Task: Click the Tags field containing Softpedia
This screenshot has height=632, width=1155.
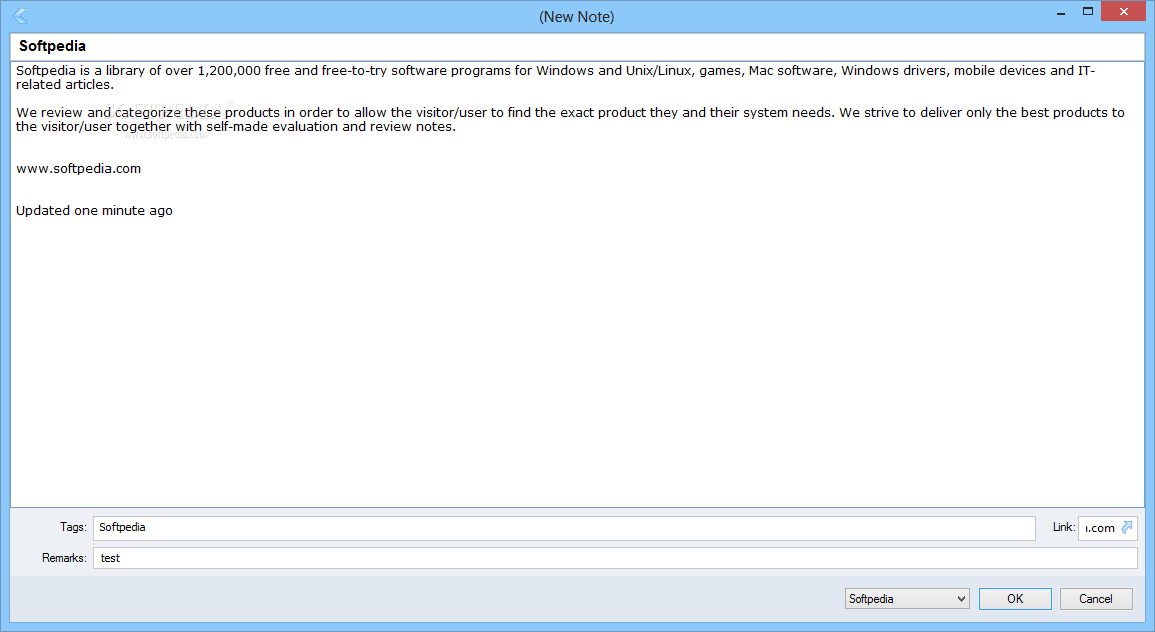Action: [564, 528]
